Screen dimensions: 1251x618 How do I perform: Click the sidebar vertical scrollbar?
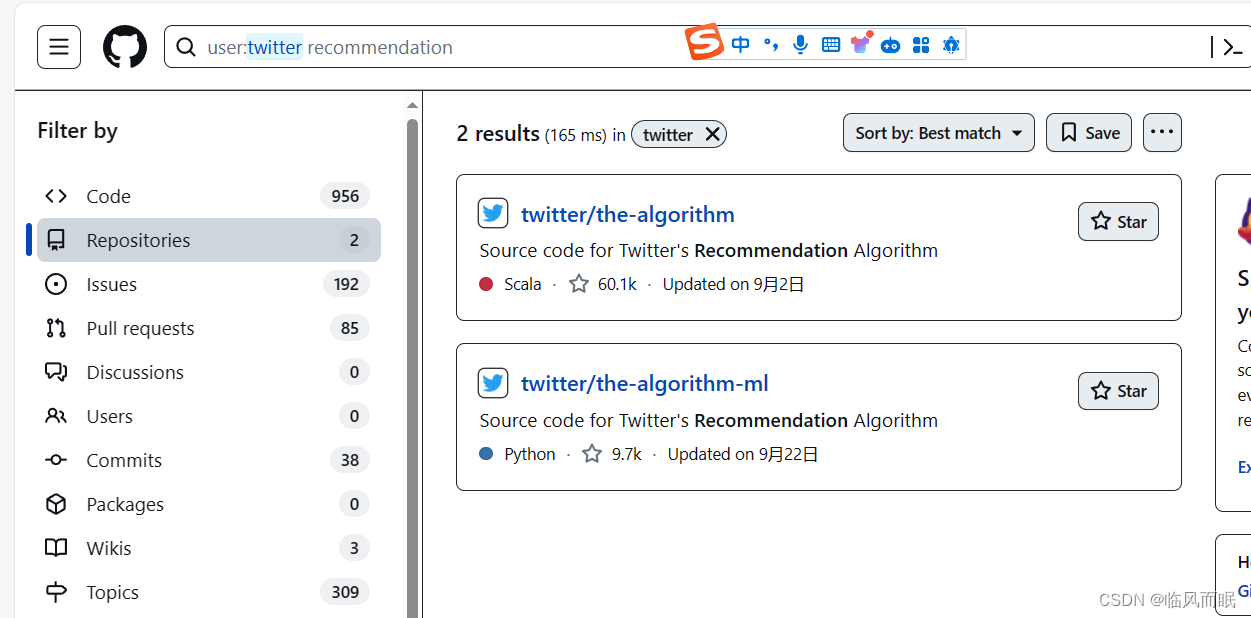(x=412, y=360)
